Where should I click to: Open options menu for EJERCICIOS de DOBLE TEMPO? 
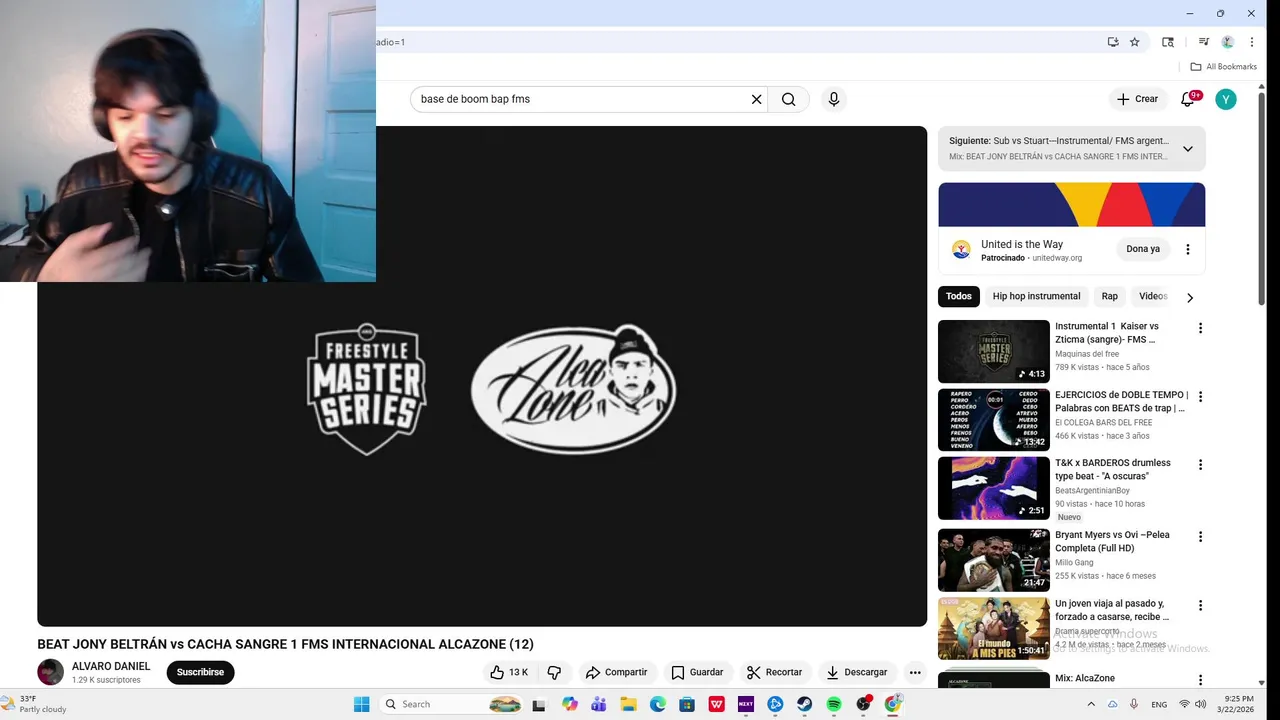click(x=1200, y=397)
